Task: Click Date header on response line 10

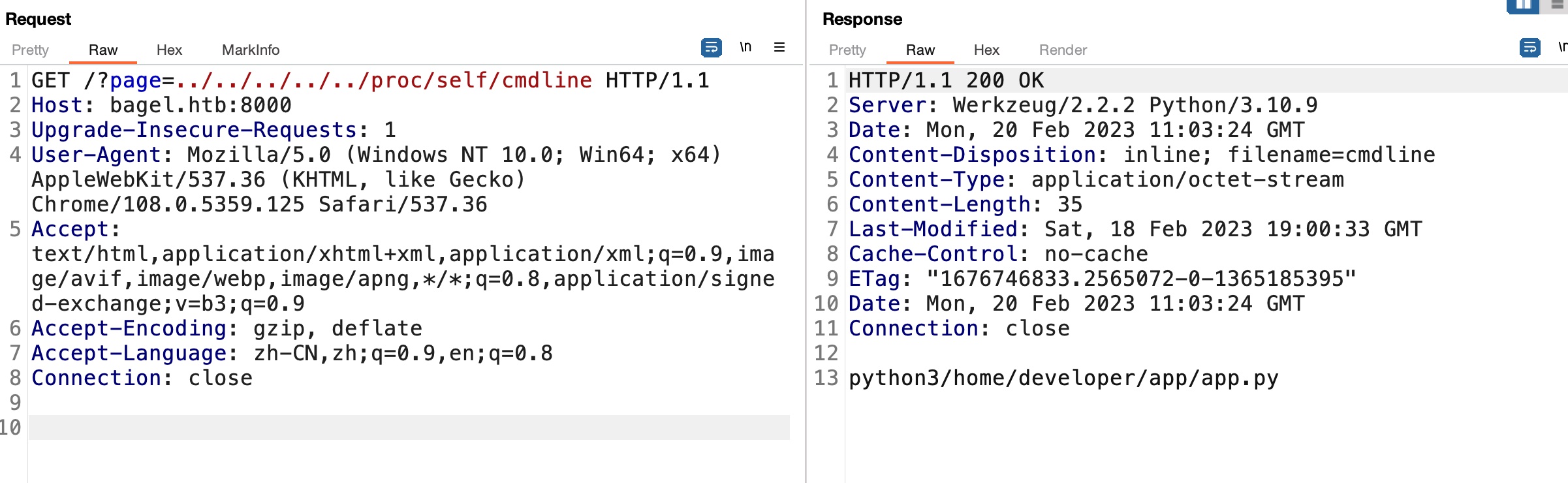Action: coord(1076,304)
